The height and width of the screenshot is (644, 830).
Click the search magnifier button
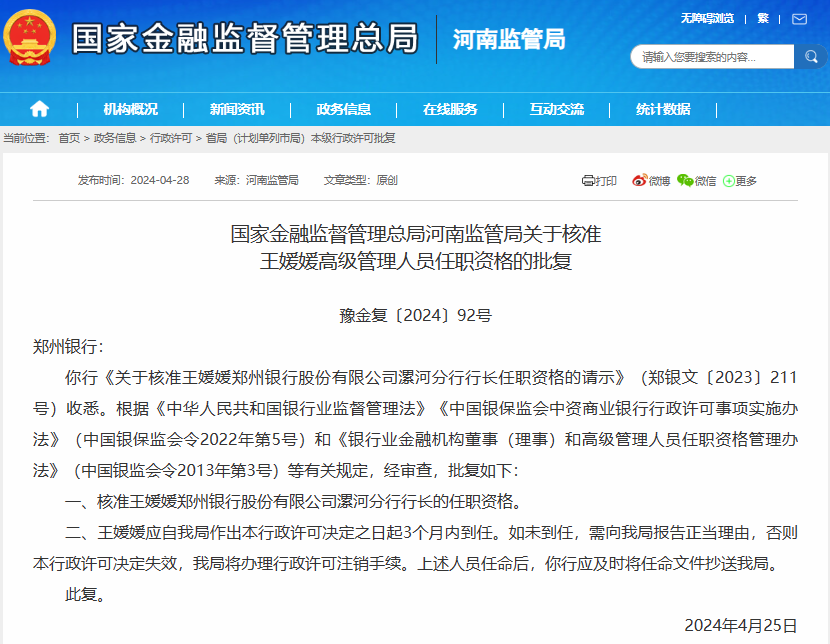coord(809,57)
